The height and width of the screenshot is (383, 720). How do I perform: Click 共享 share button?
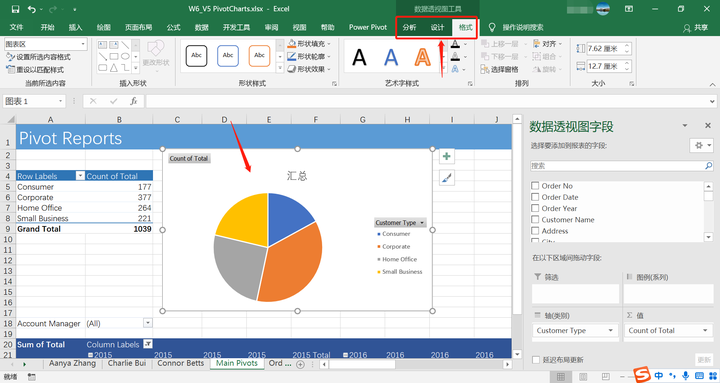pos(696,28)
